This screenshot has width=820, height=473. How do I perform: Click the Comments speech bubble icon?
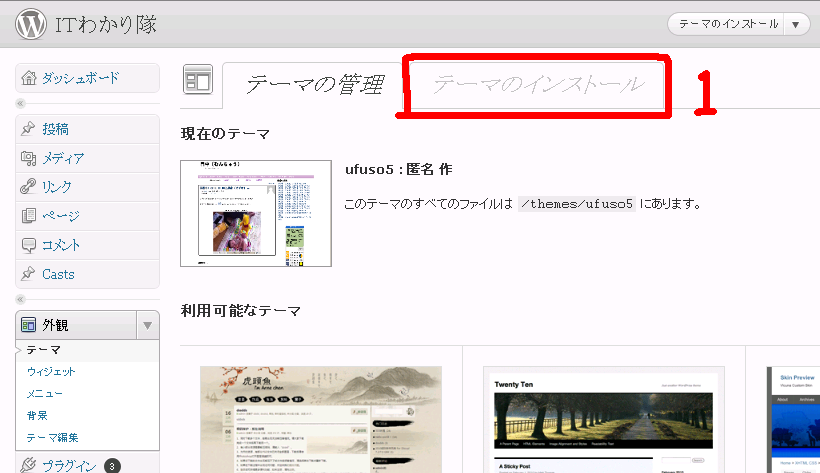click(28, 245)
